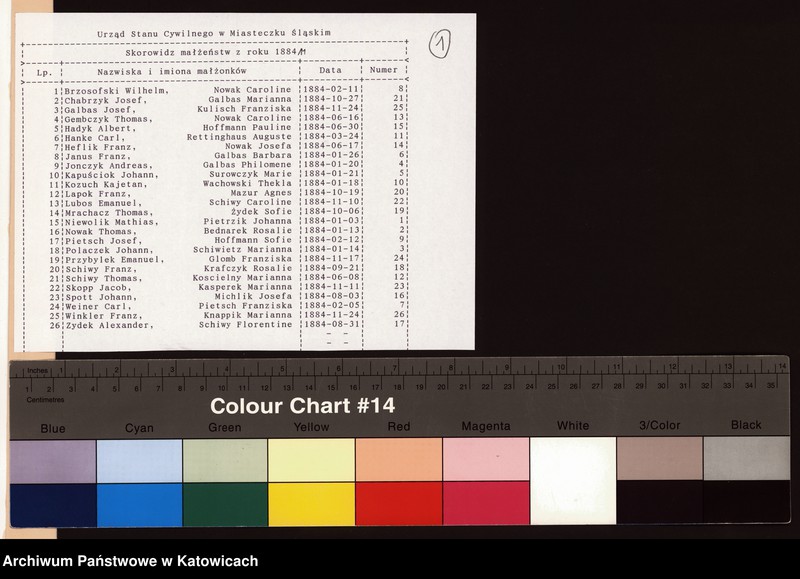Click the white swatch
800x579 pixels.
click(573, 481)
